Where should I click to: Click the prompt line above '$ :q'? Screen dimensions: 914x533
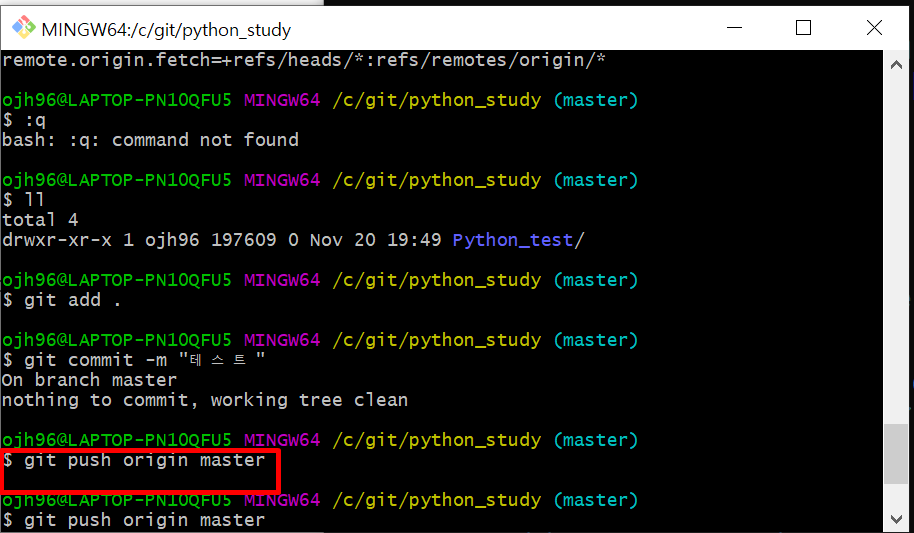[320, 100]
